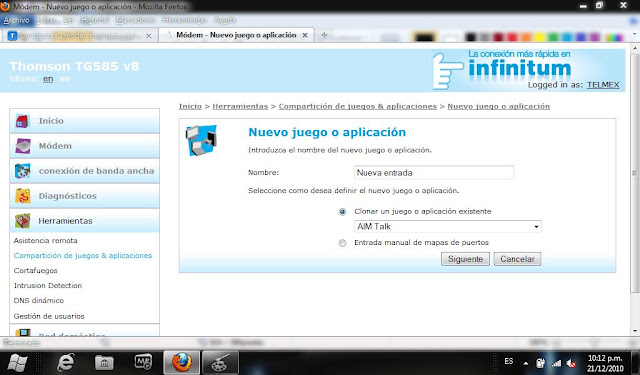Click the 'Nuevo juego o aplicación' breadcrumb link
The image size is (640, 375).
(x=498, y=106)
